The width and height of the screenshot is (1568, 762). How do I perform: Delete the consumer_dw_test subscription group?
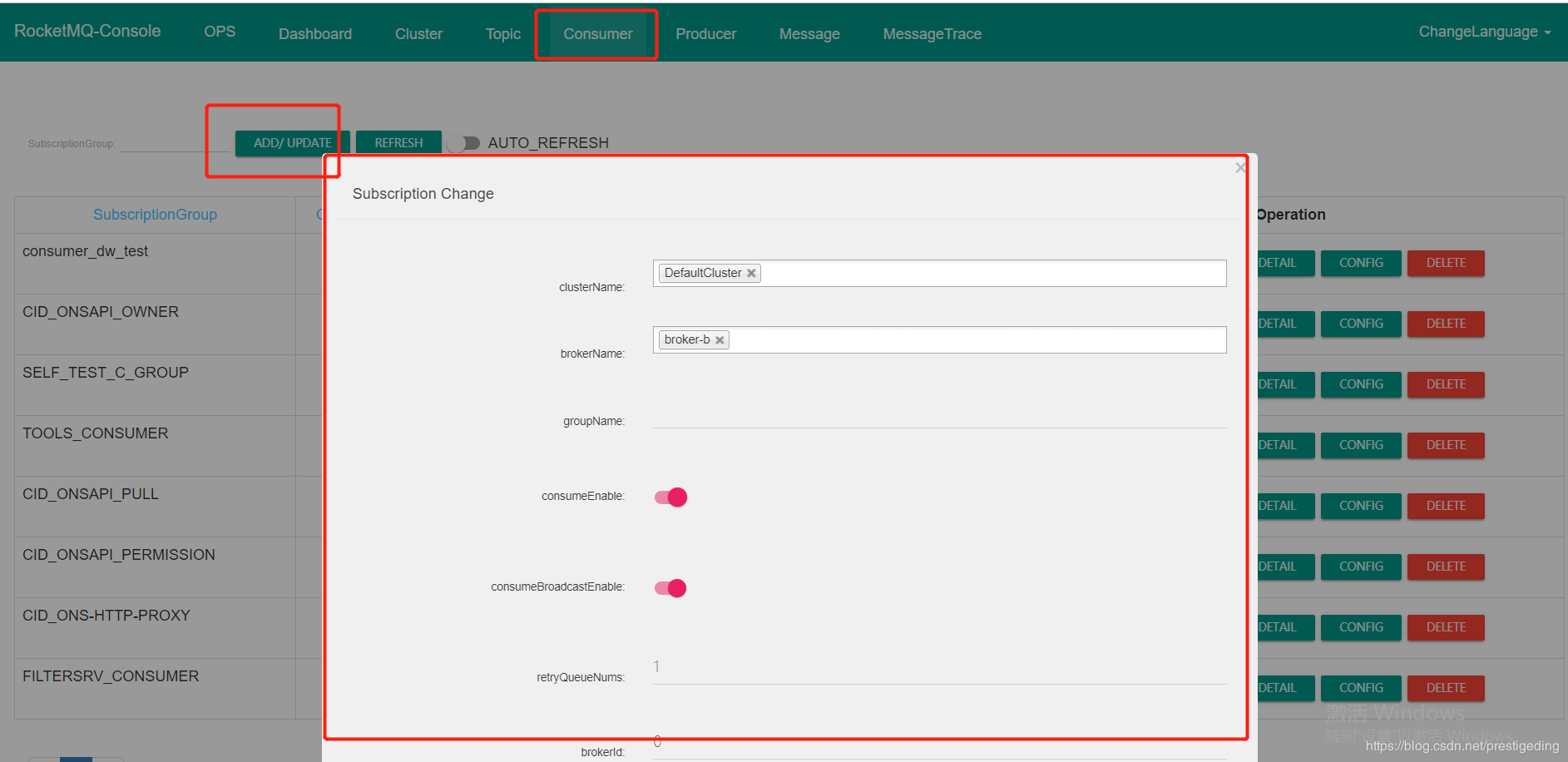tap(1445, 263)
